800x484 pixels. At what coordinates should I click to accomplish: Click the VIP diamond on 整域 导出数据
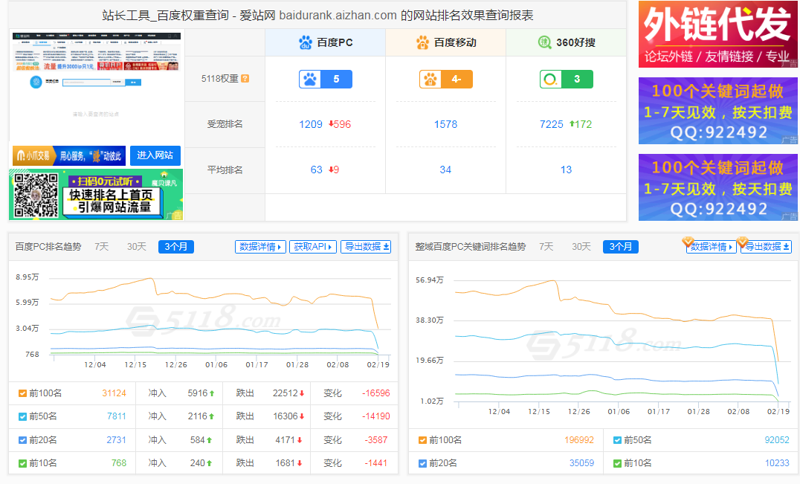point(742,241)
